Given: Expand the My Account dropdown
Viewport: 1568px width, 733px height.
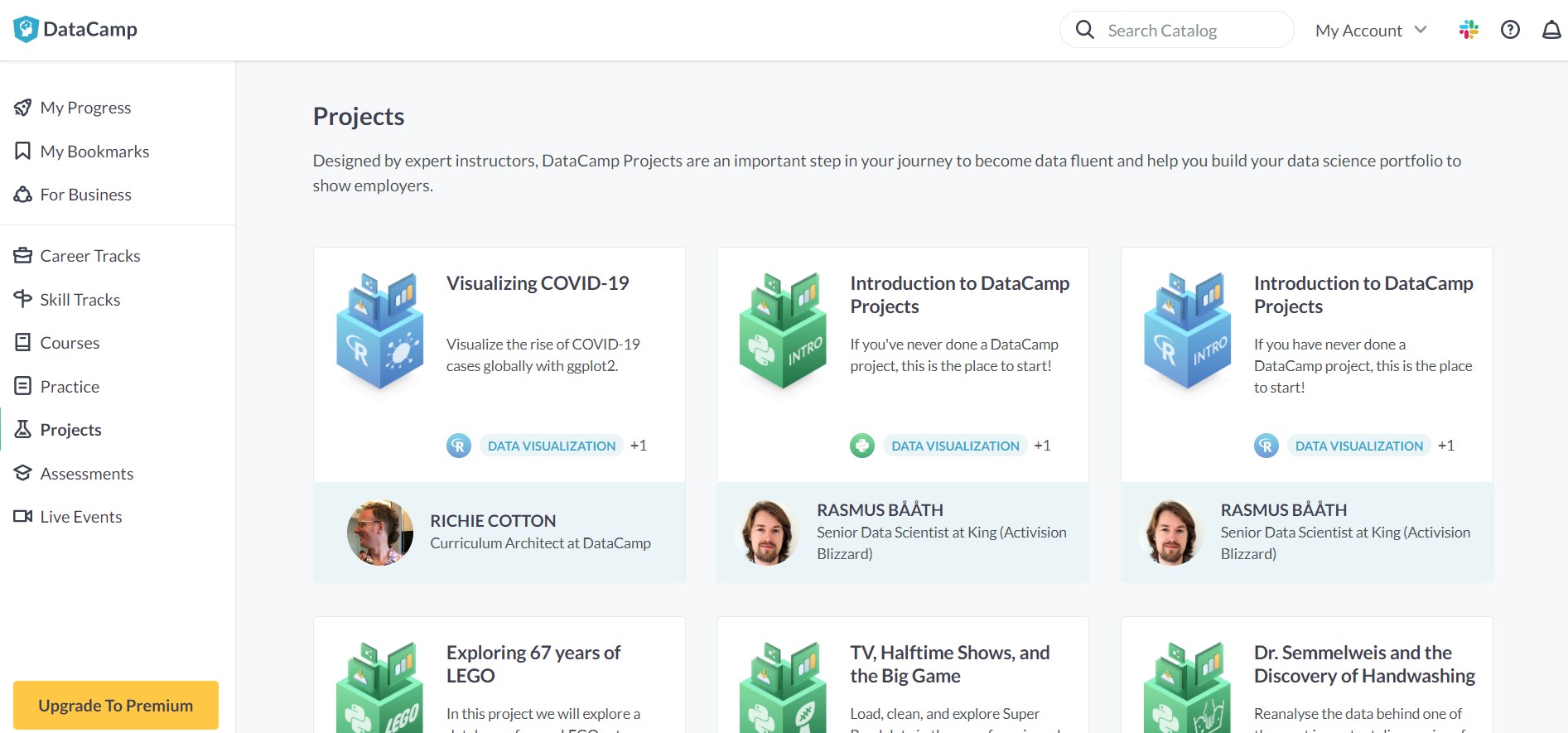Looking at the screenshot, I should 1372,31.
